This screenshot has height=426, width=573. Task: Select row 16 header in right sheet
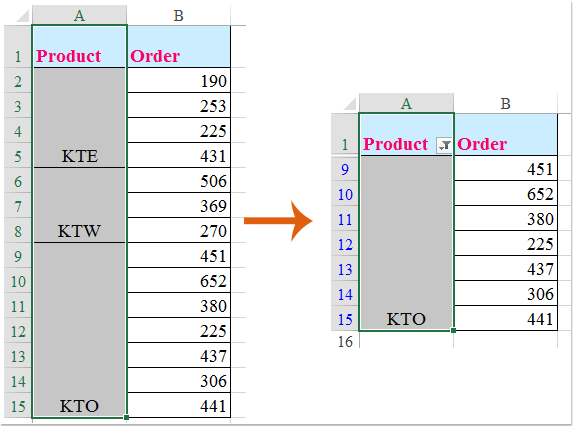pyautogui.click(x=345, y=341)
